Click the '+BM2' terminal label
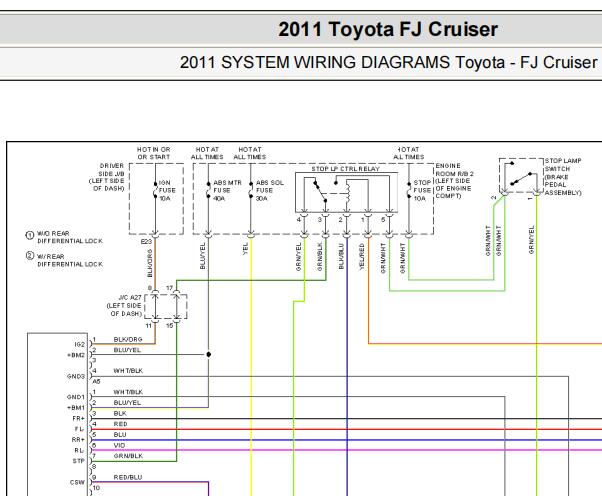602x496 pixels. click(76, 355)
